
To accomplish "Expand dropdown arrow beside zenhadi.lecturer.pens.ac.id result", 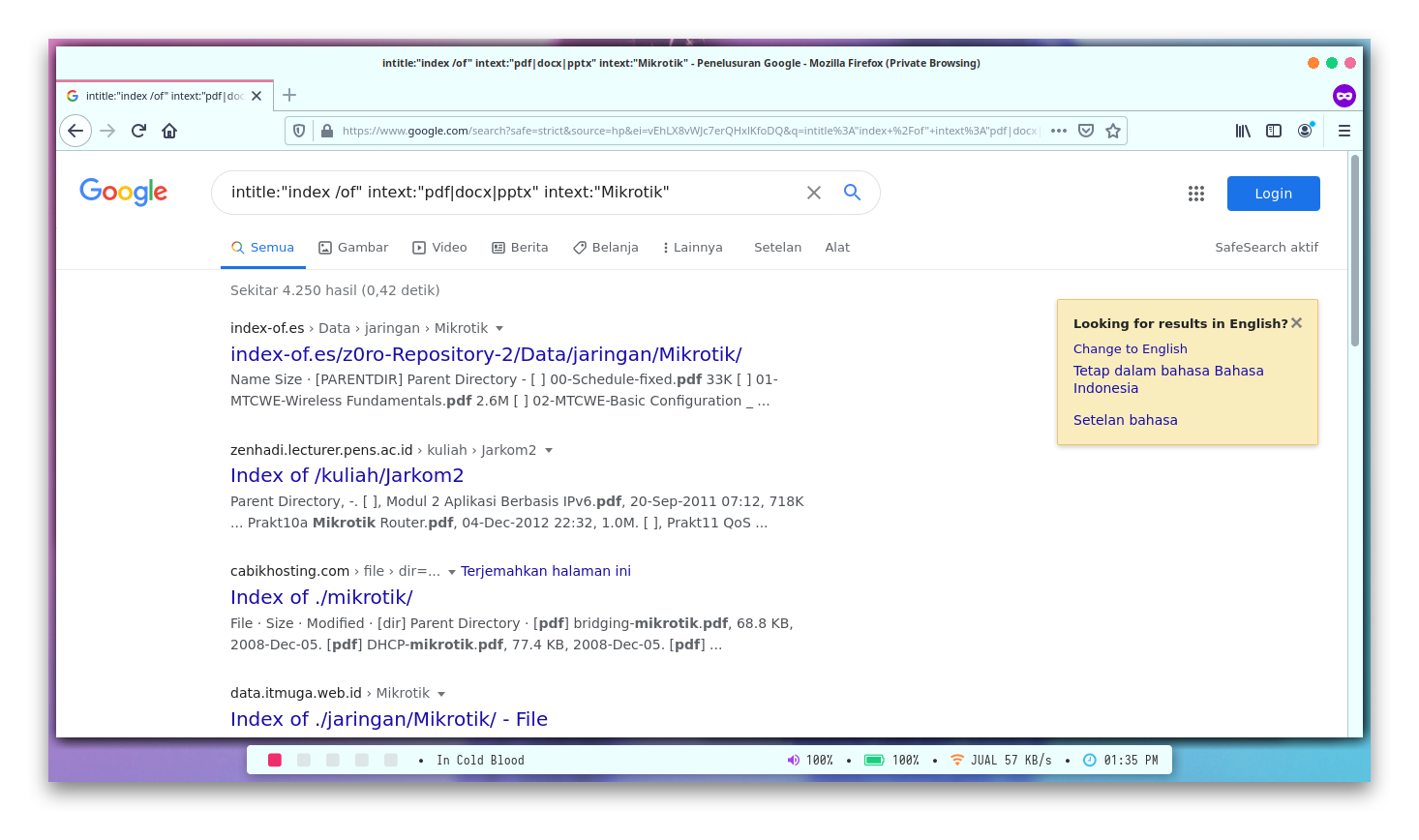I will click(549, 451).
